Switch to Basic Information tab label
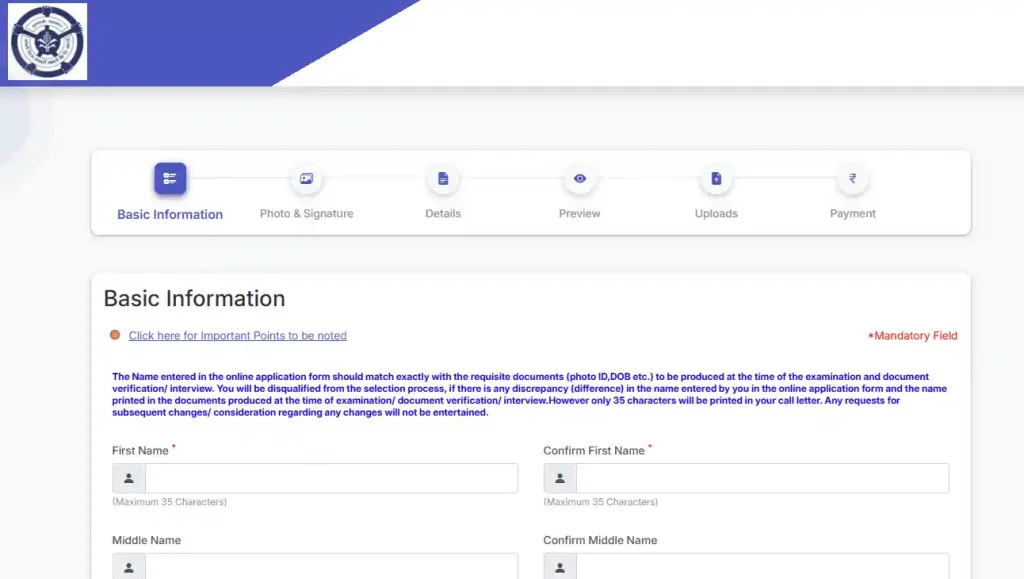Image resolution: width=1024 pixels, height=579 pixels. pos(170,214)
